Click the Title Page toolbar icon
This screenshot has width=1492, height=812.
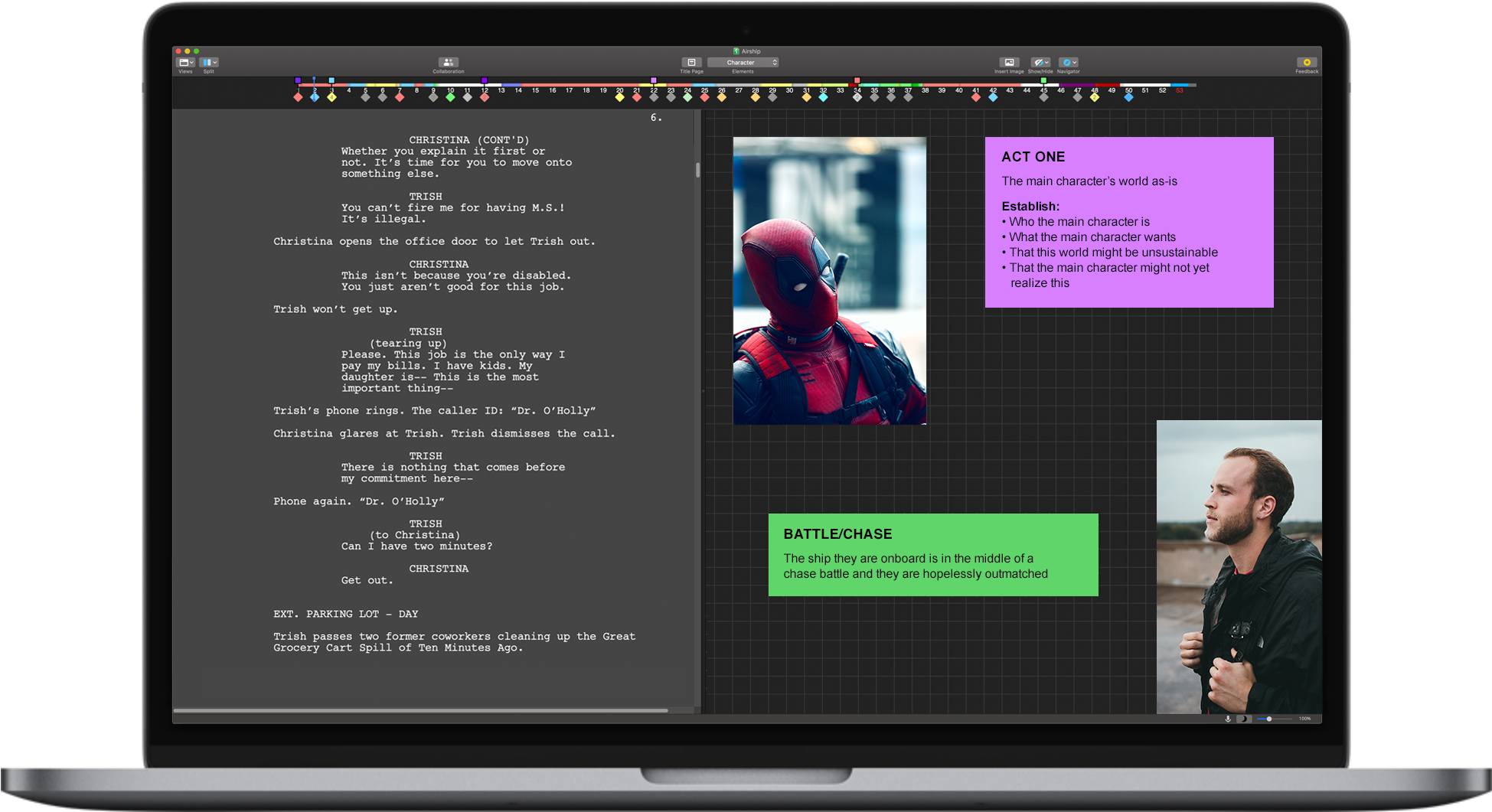(690, 63)
